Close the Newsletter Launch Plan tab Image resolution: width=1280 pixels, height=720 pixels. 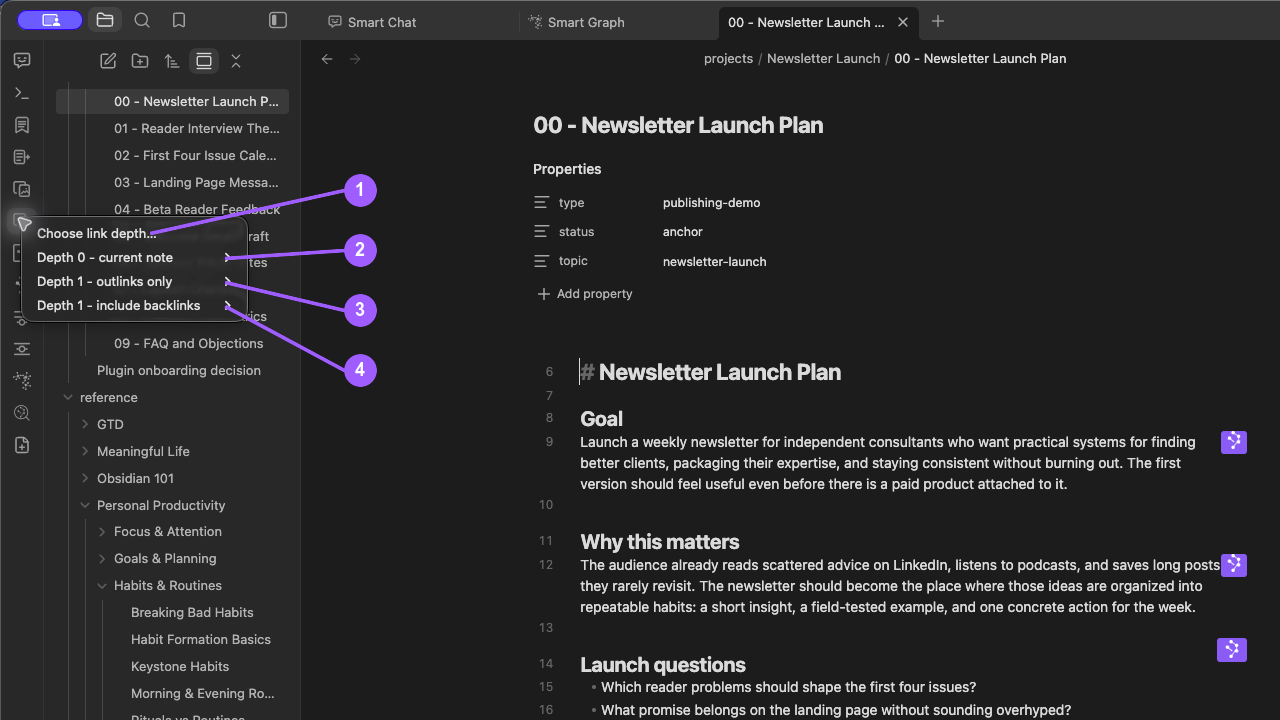(x=903, y=22)
